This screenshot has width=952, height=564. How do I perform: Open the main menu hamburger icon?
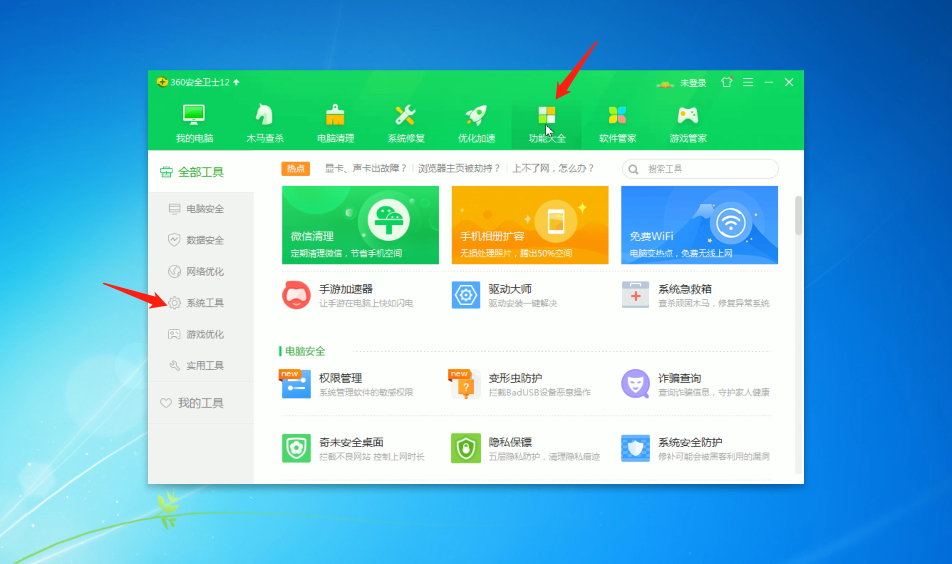pos(748,82)
